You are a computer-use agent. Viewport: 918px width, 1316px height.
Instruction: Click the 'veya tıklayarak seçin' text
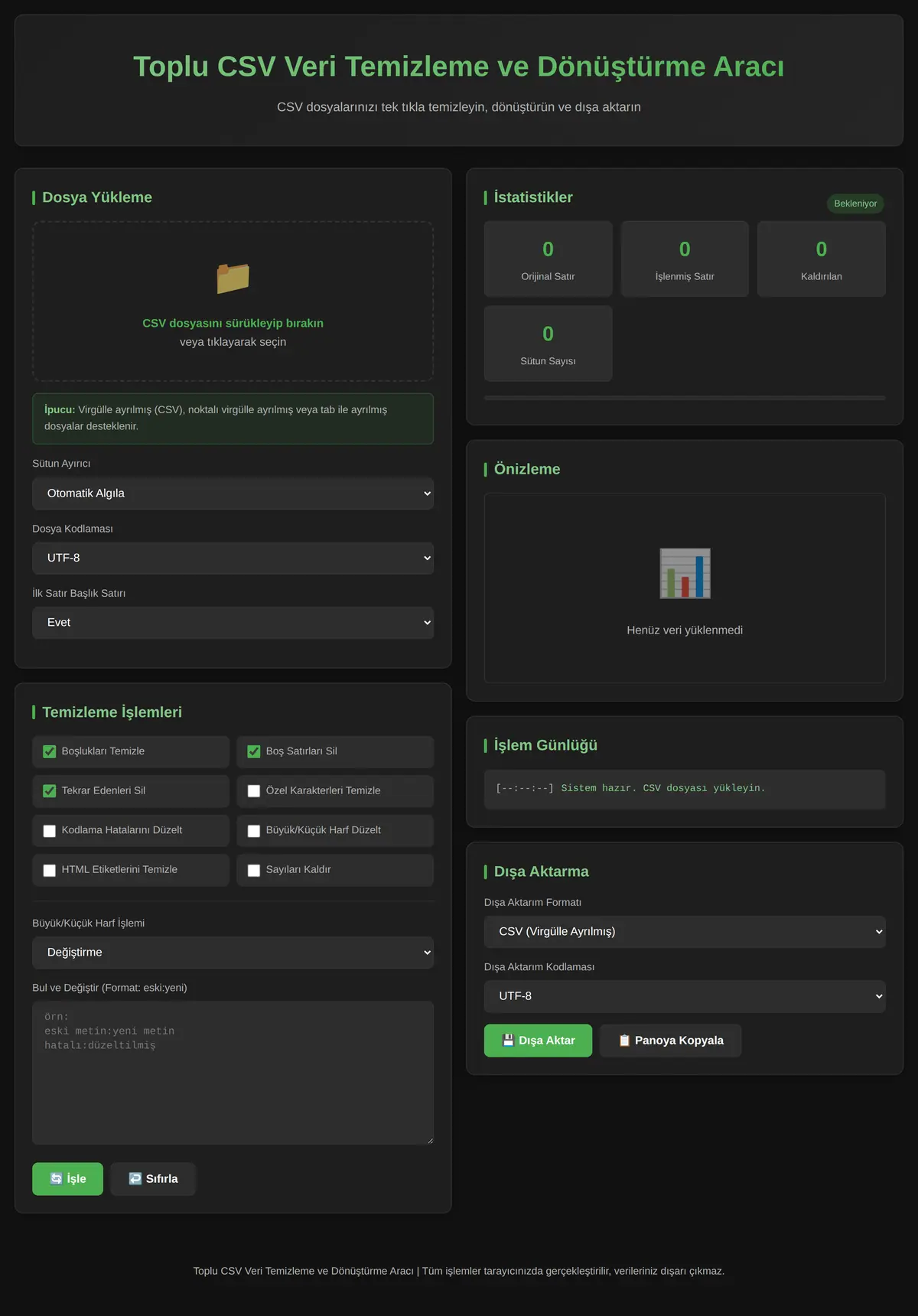tap(233, 342)
